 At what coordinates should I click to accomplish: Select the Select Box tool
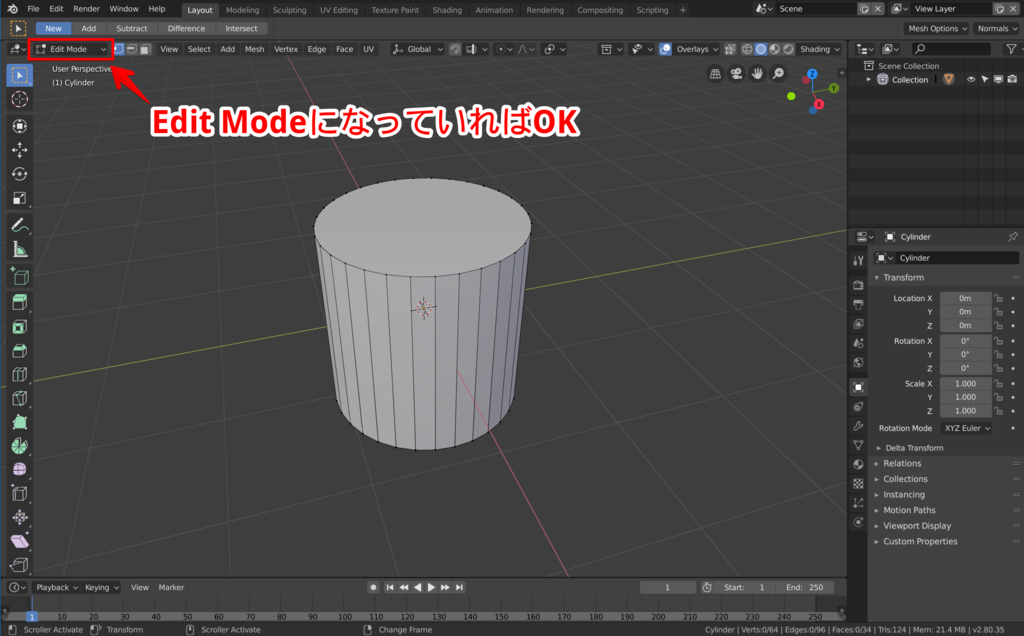[20, 76]
